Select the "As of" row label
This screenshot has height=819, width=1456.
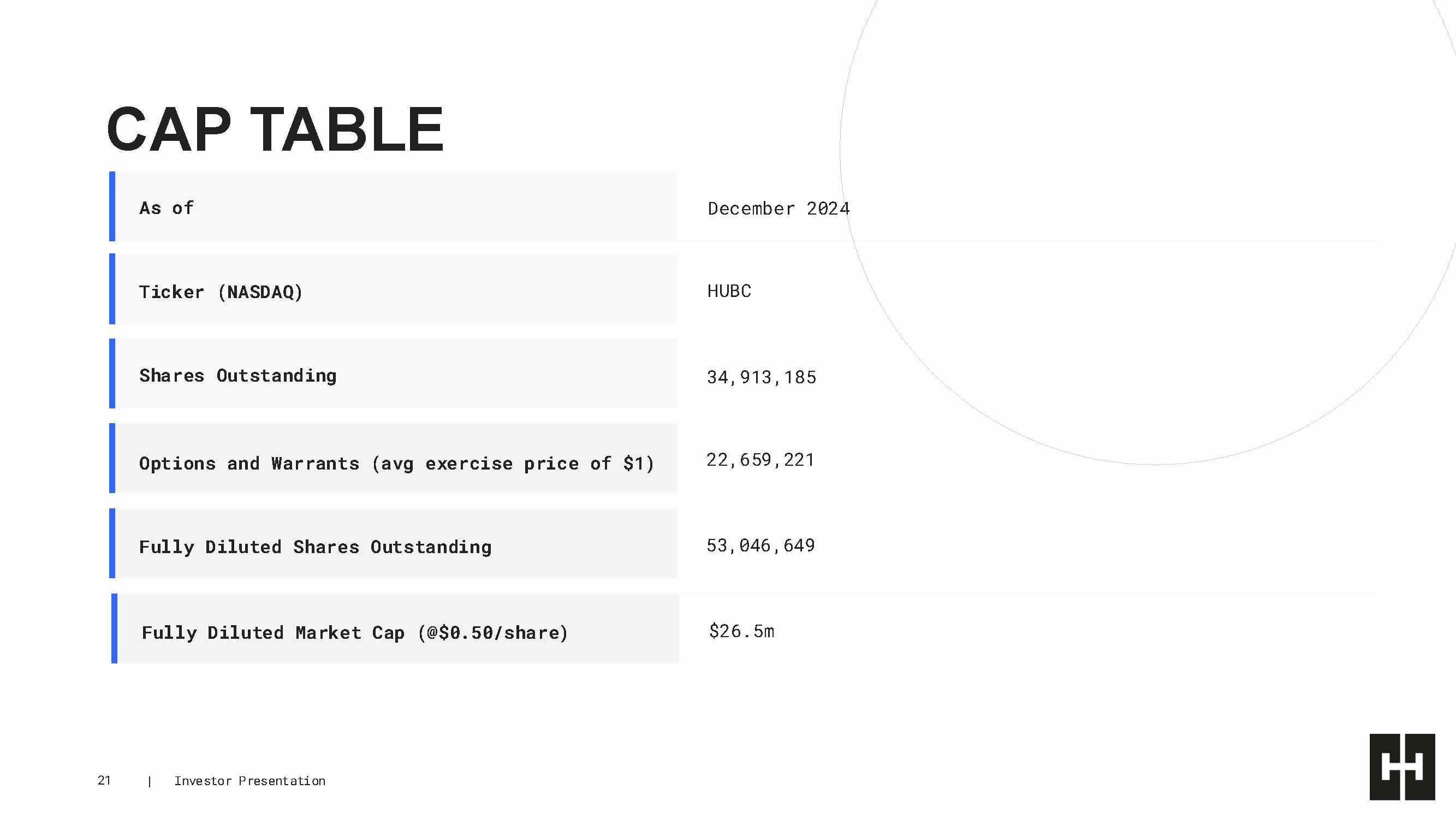point(166,208)
